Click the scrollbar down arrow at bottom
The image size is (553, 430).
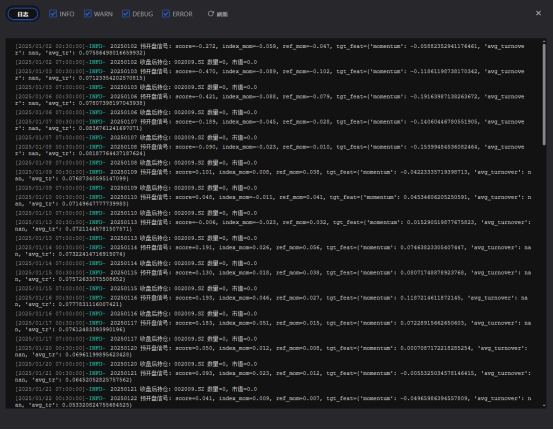click(544, 405)
